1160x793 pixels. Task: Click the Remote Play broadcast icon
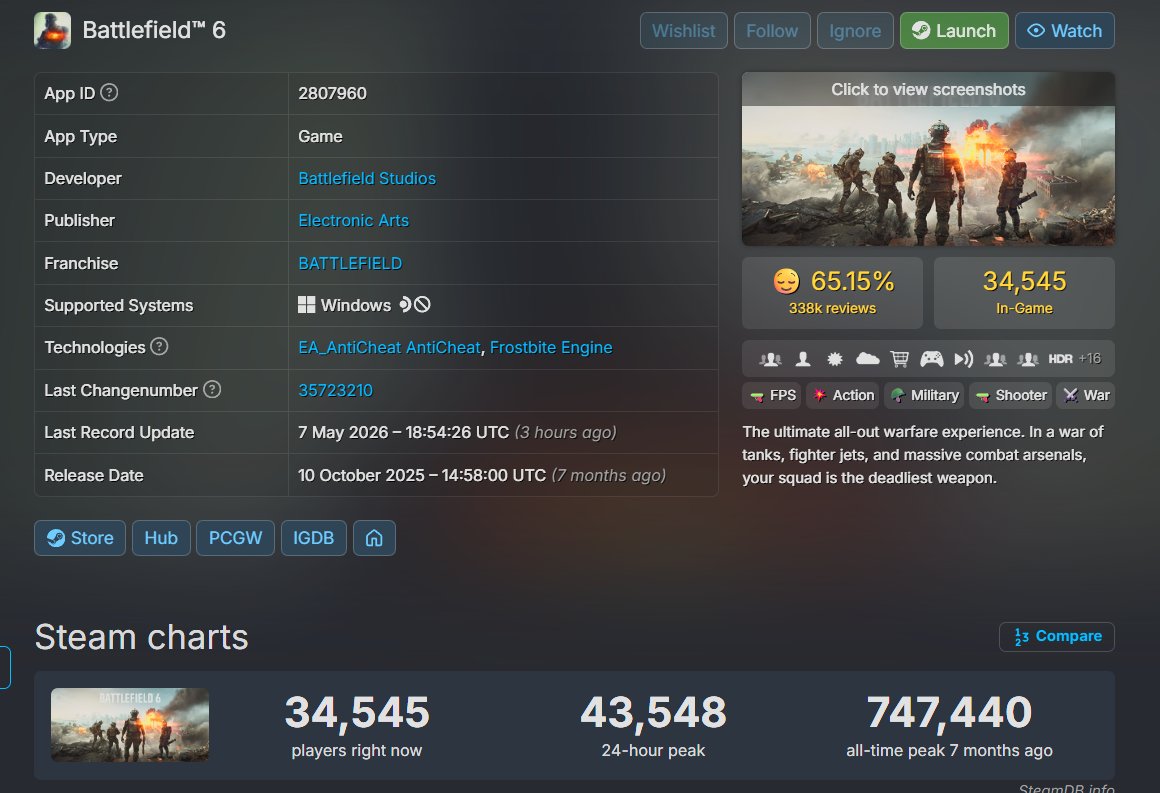pos(963,359)
